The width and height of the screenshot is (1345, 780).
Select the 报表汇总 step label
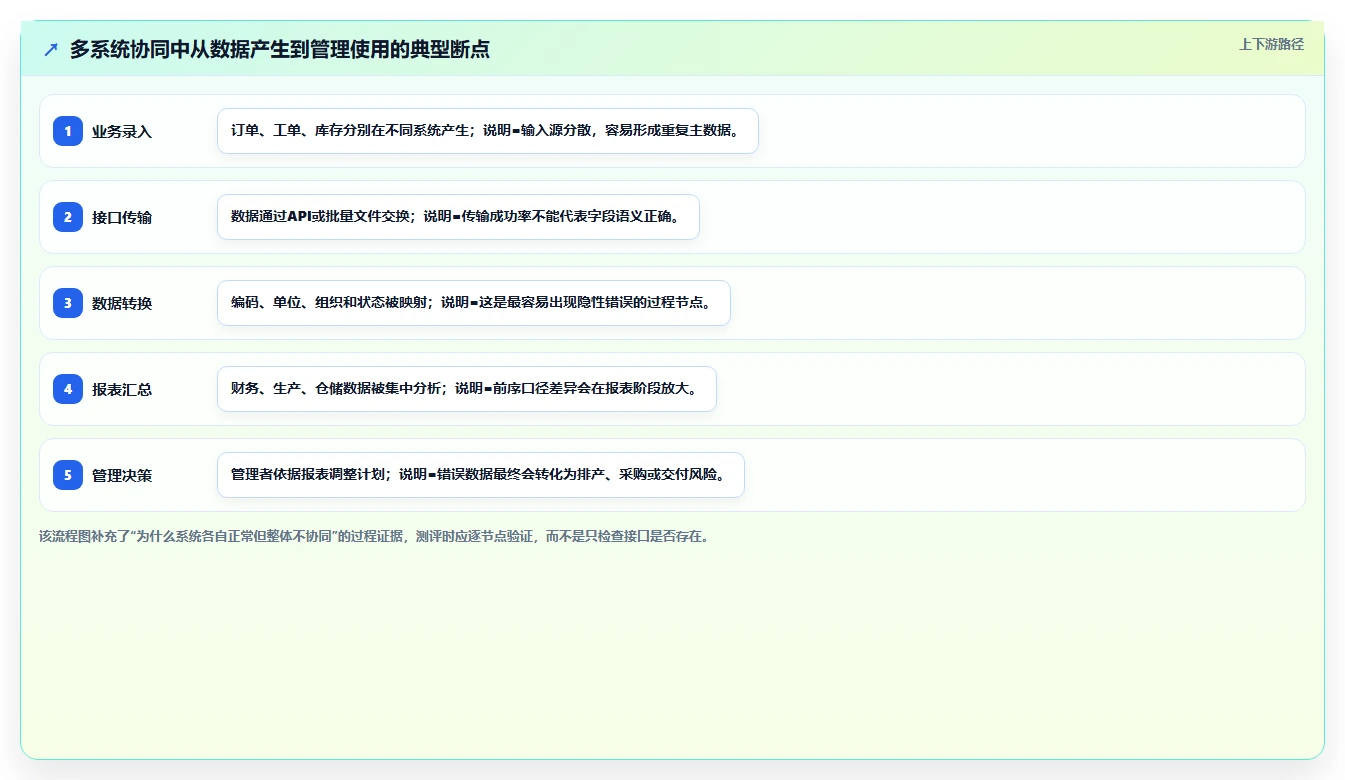point(122,389)
